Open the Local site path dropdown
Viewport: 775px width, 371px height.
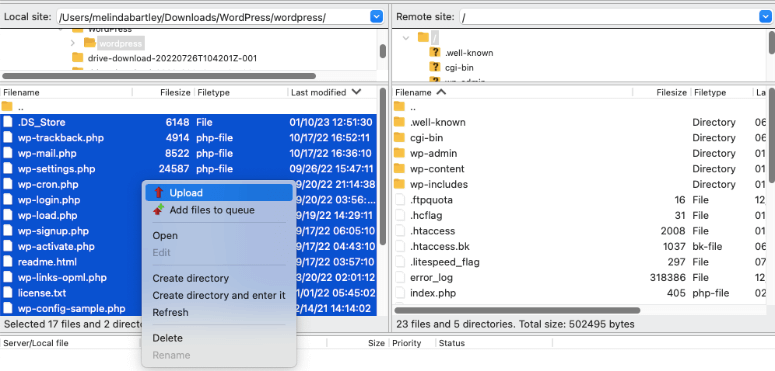pos(376,17)
